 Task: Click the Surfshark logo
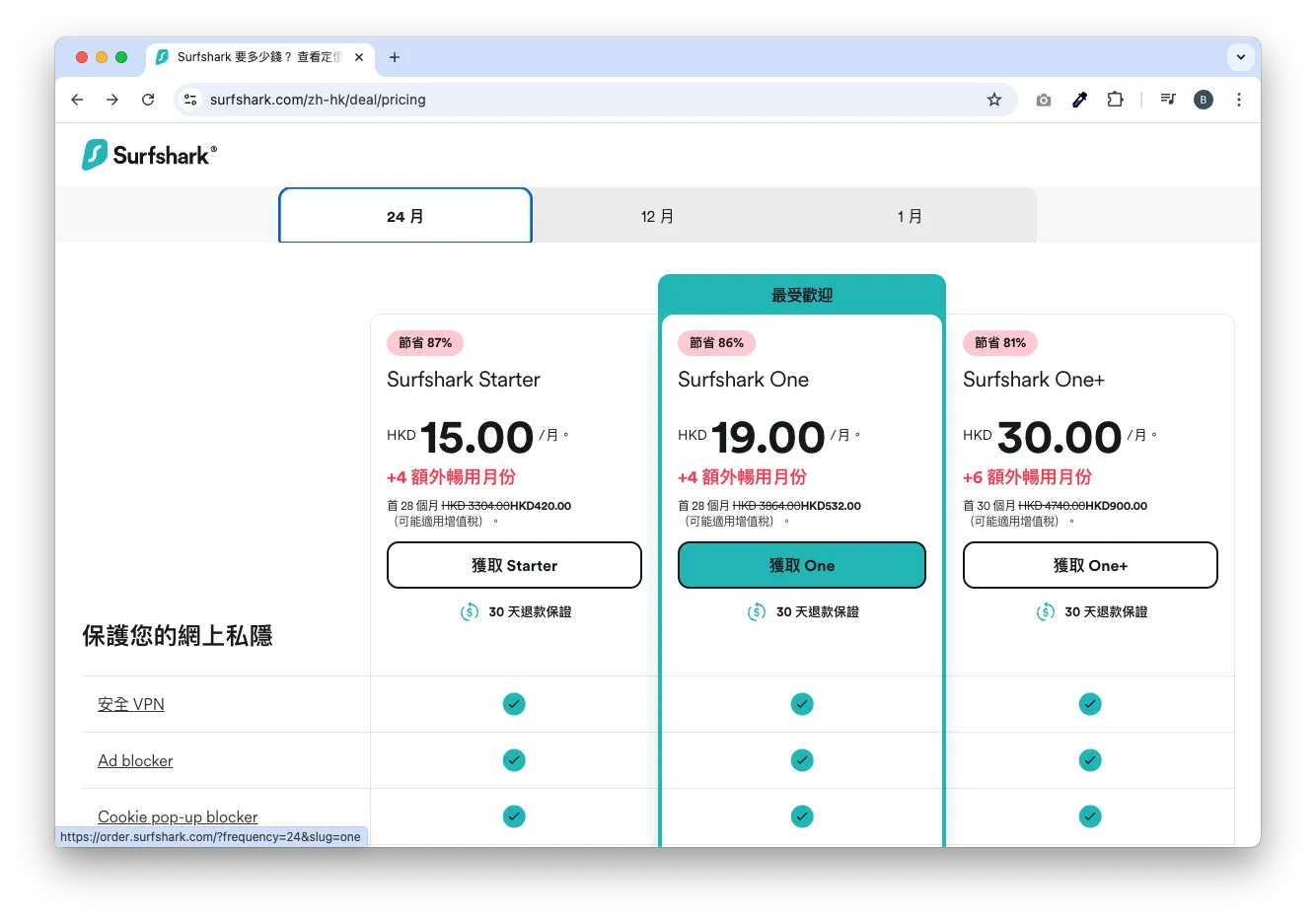148,154
